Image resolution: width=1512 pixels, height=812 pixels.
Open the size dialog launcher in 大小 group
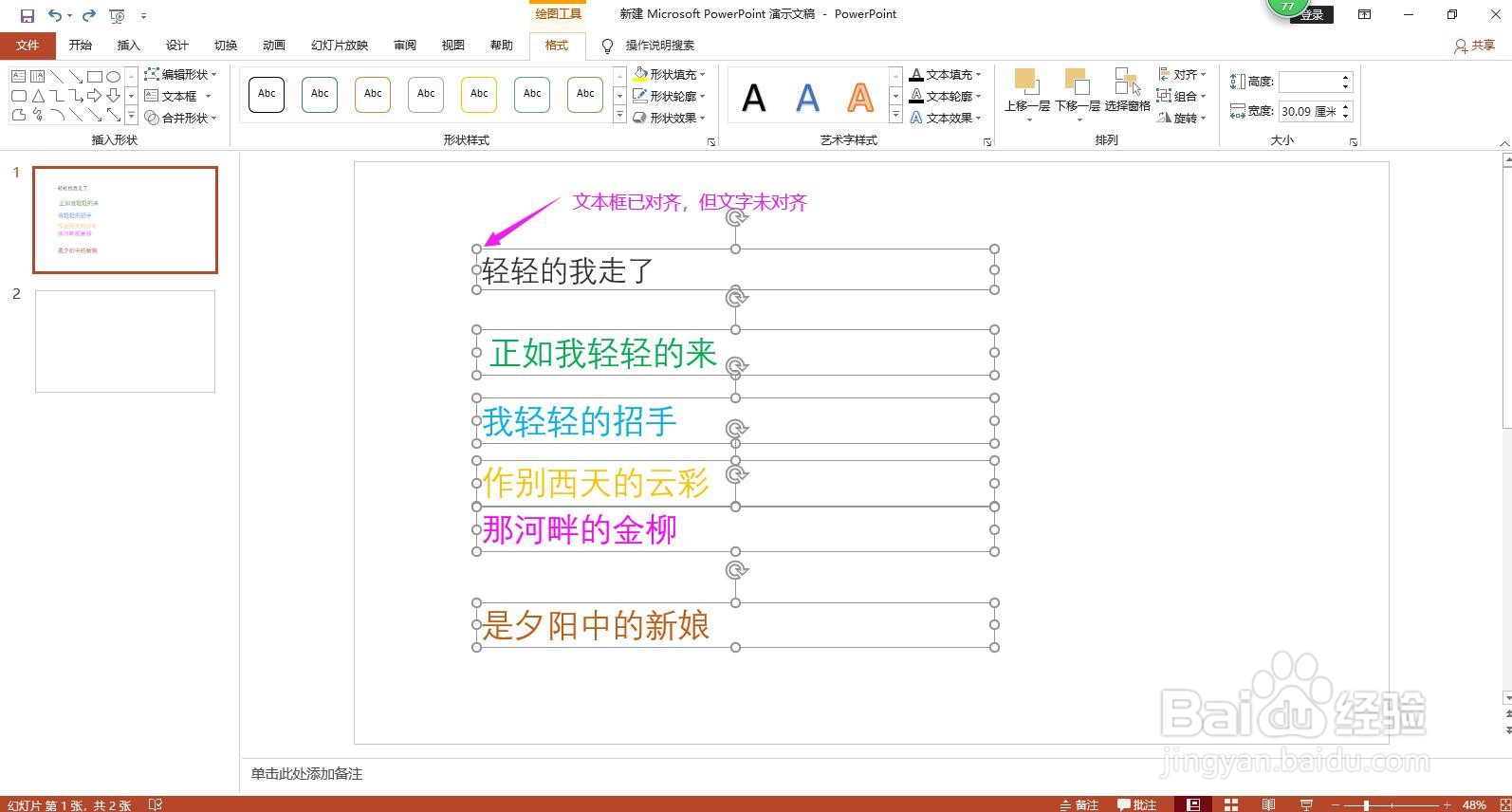point(1354,141)
